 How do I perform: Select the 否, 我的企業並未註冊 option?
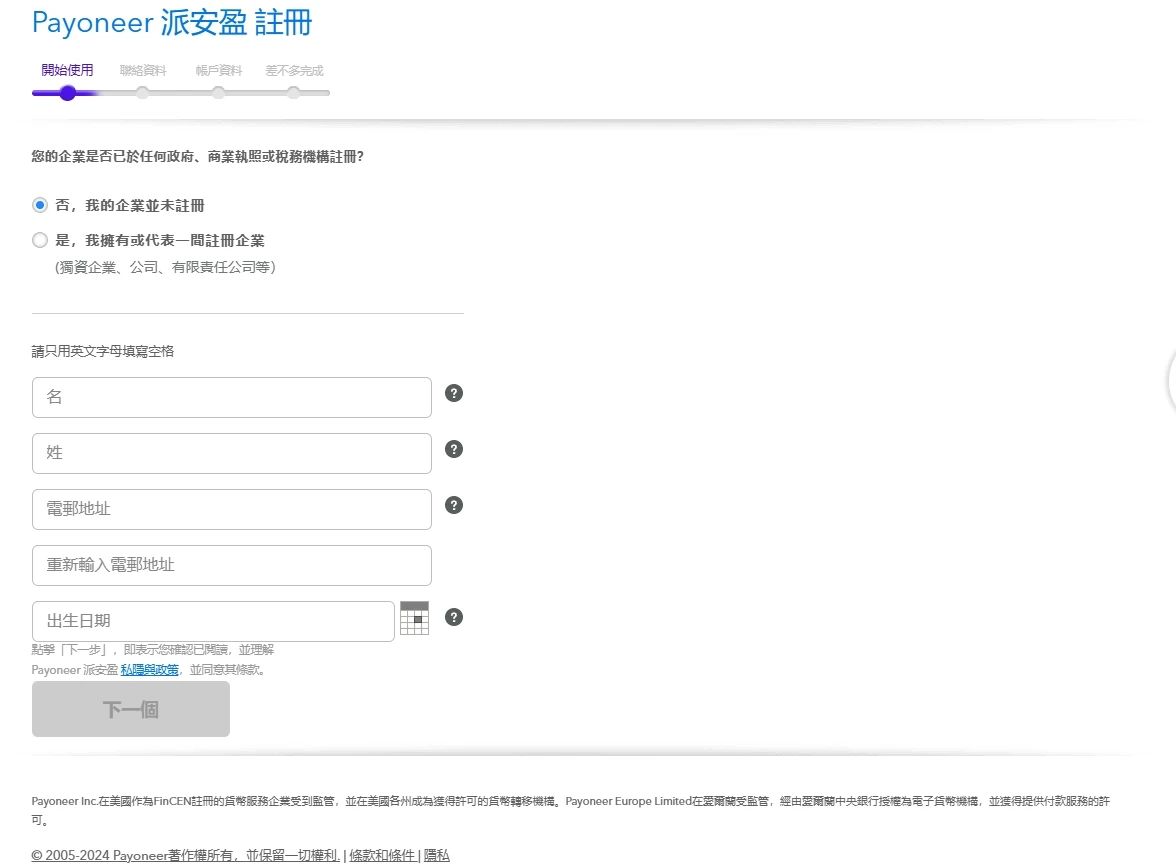pos(39,205)
